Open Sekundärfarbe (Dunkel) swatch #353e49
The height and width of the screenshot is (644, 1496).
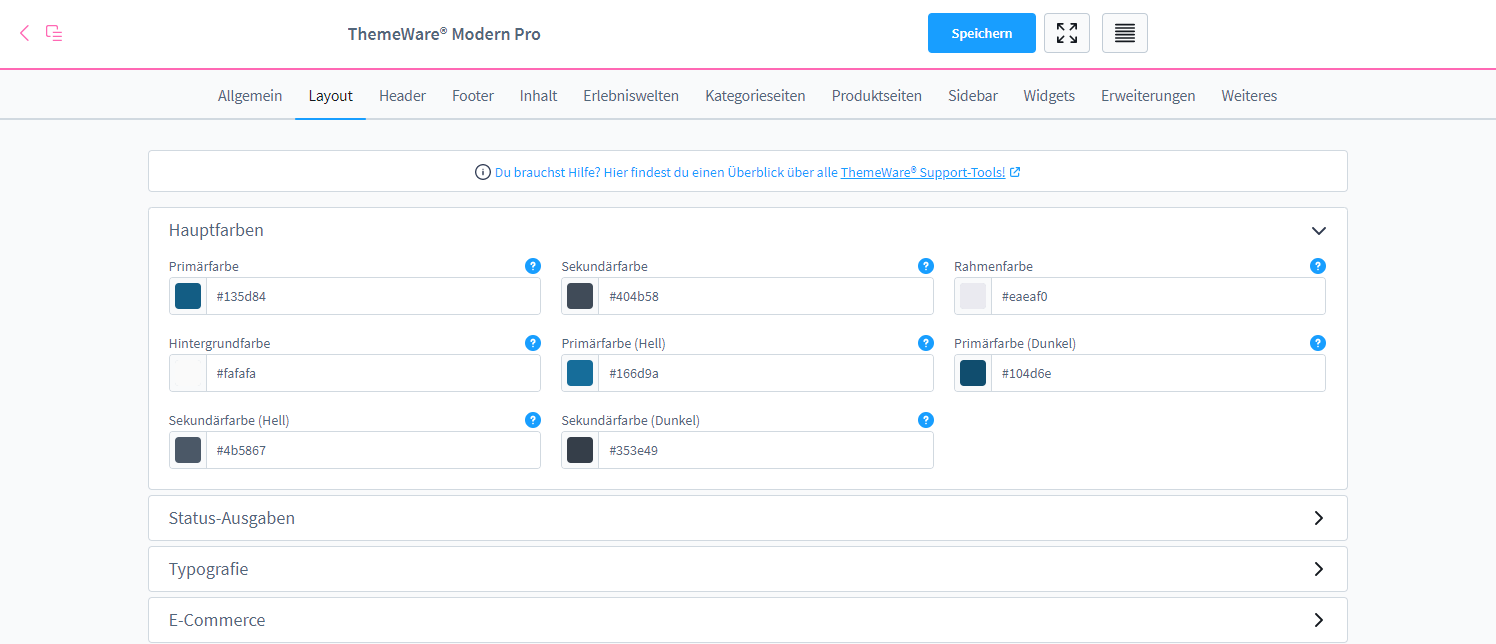pos(580,450)
